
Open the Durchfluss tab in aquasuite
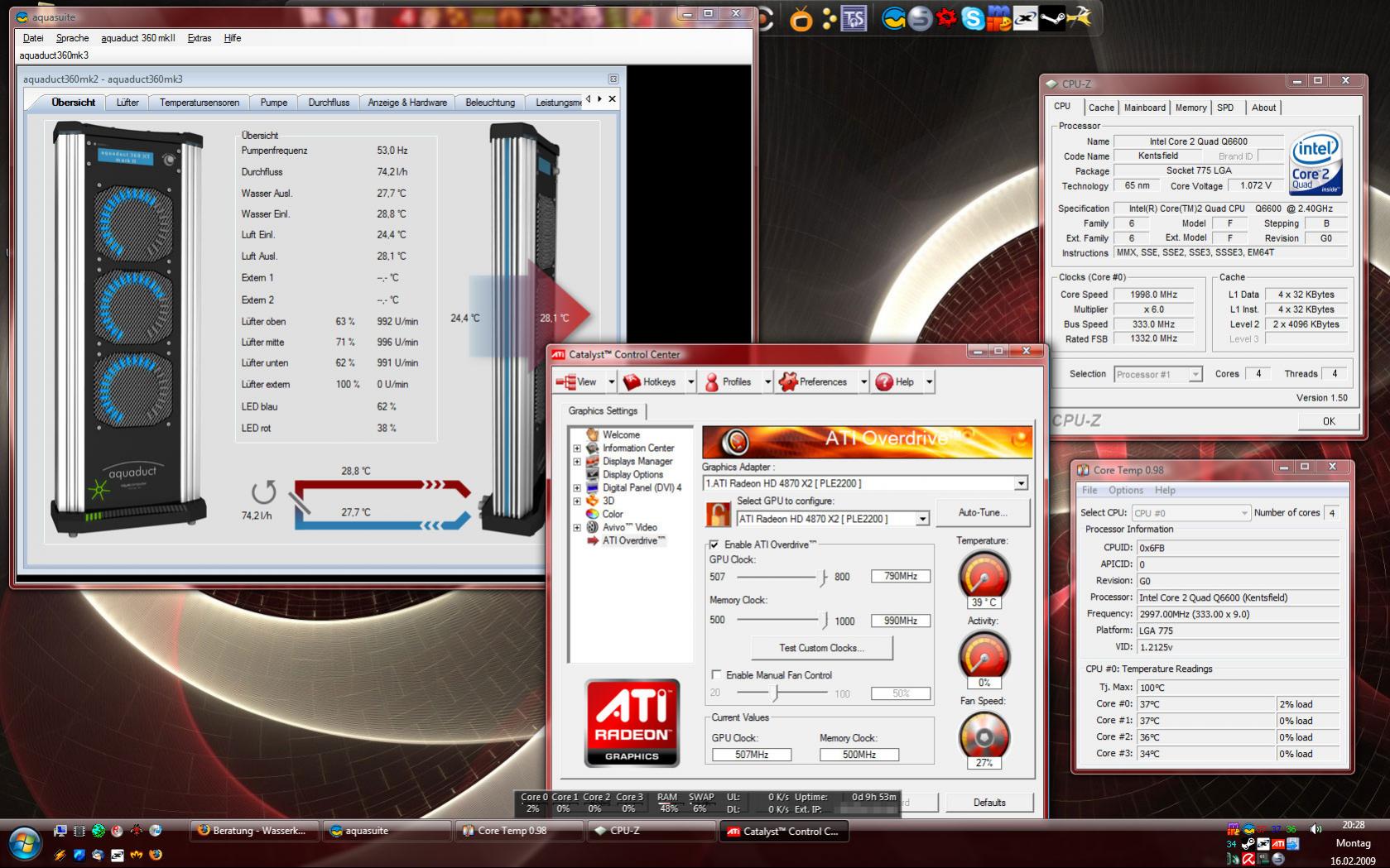[329, 103]
